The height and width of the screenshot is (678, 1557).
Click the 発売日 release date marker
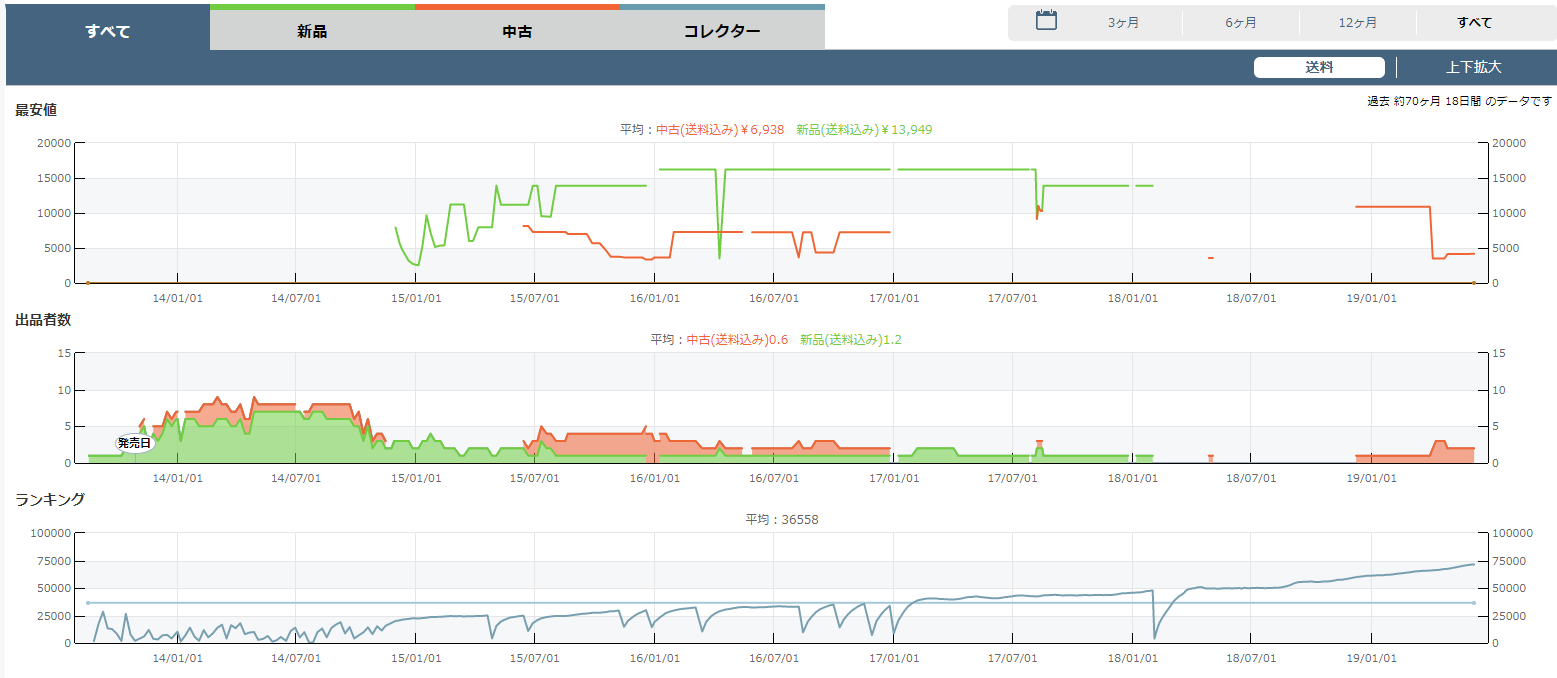point(134,442)
